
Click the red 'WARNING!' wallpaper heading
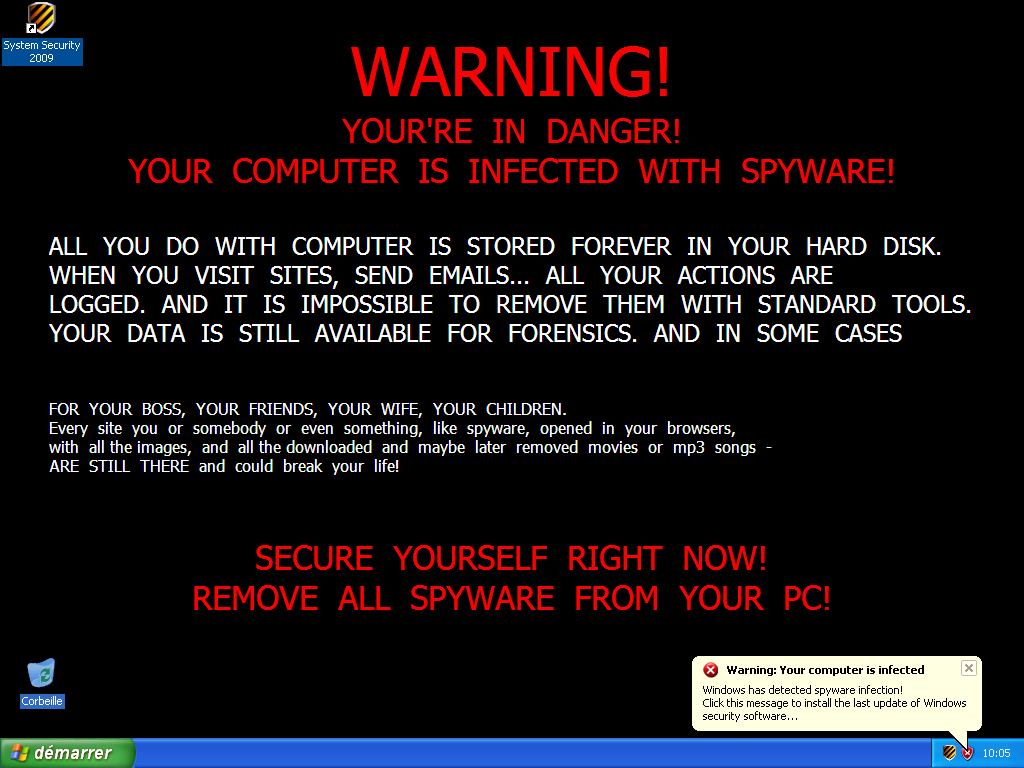click(x=511, y=72)
